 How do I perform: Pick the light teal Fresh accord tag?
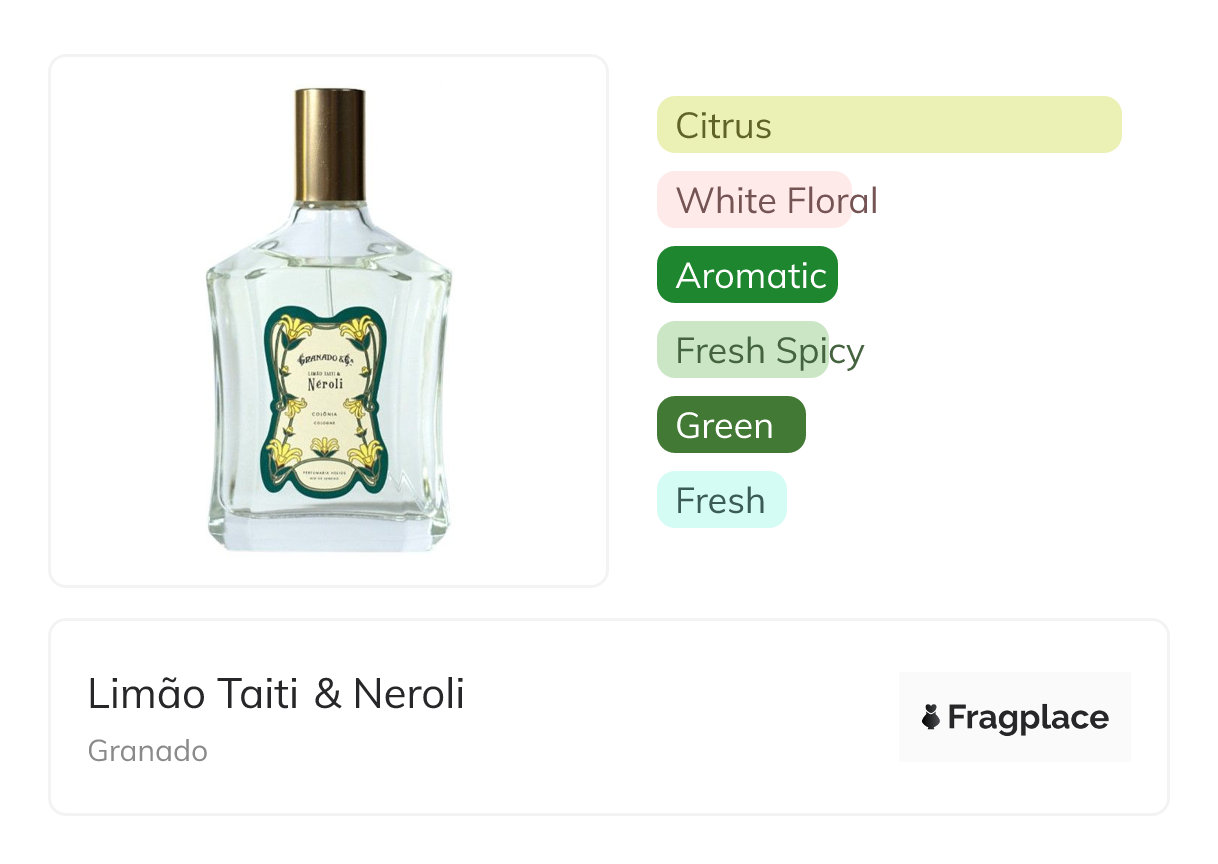pos(721,500)
